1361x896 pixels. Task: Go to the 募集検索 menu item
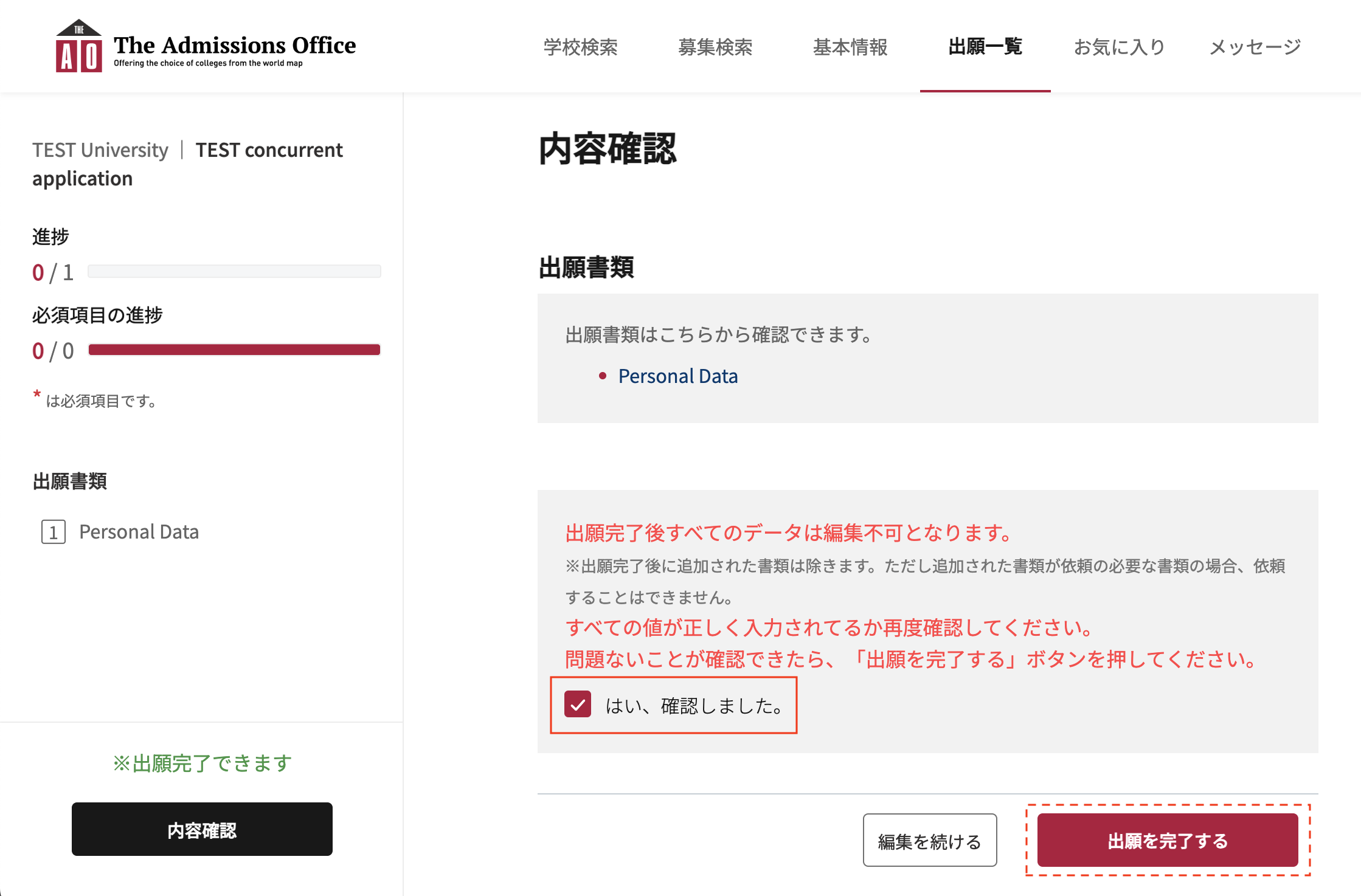715,47
